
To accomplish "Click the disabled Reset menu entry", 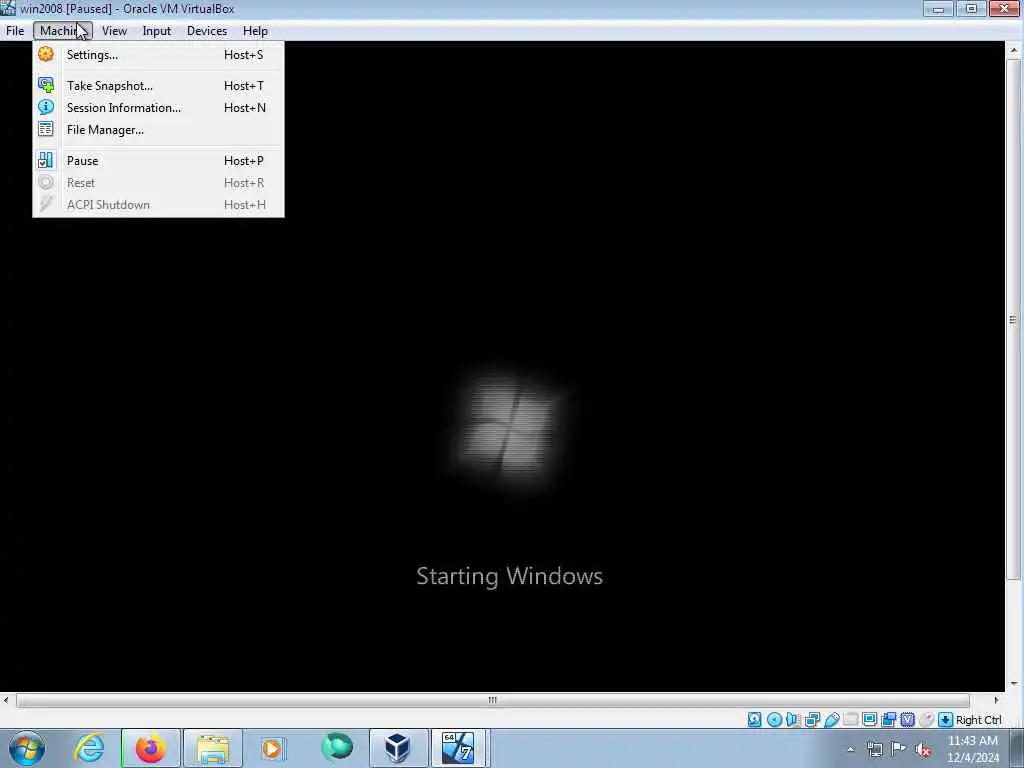I will 158,183.
